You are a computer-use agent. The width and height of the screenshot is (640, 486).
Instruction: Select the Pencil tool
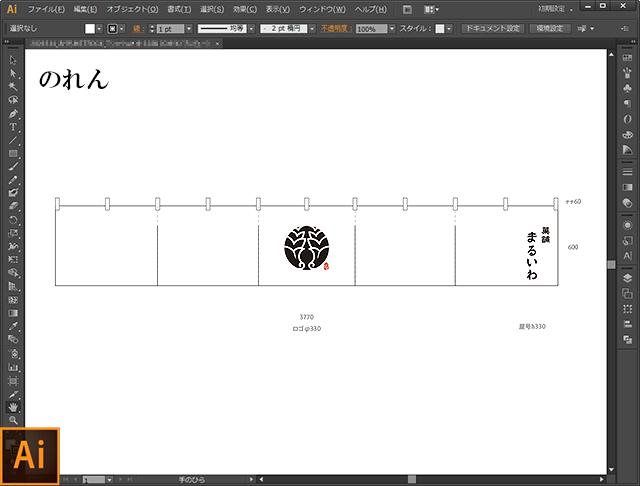click(13, 180)
